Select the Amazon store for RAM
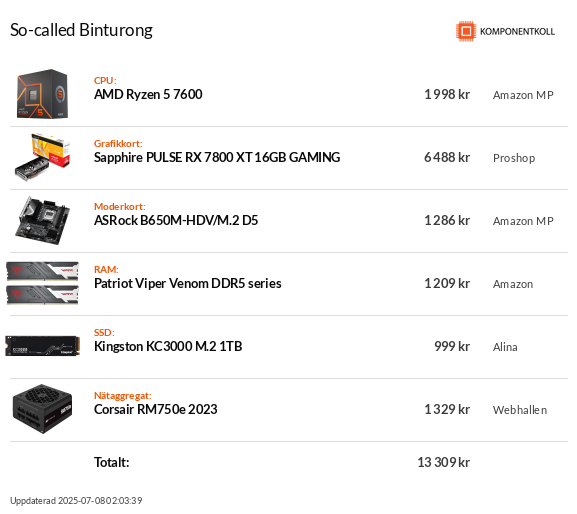The width and height of the screenshot is (577, 514). tap(513, 284)
